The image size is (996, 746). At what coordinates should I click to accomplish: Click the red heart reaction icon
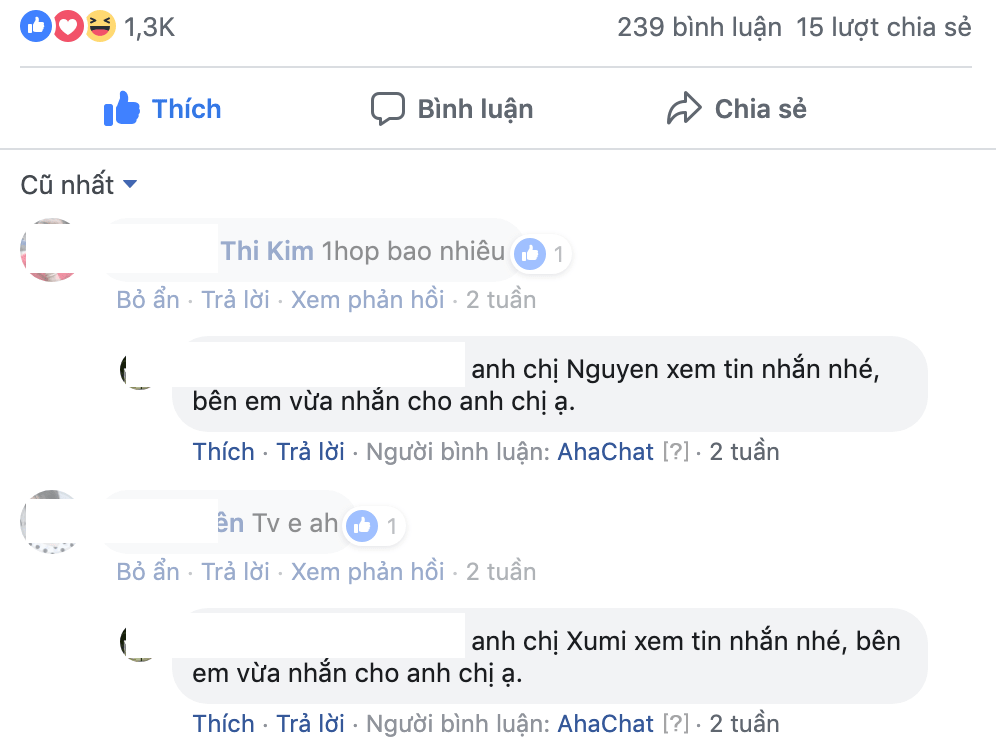coord(68,26)
